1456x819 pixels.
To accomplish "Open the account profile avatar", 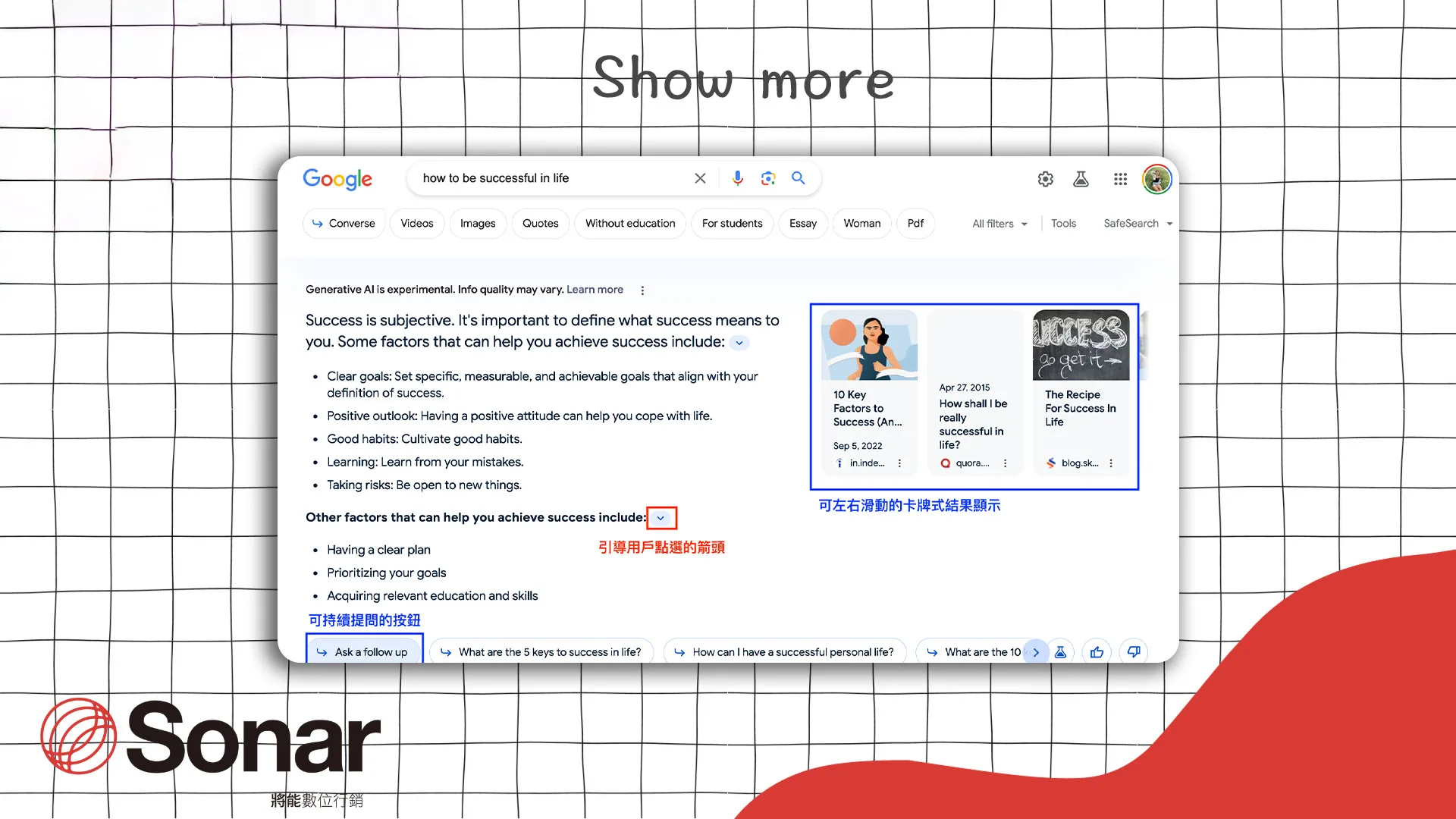I will pos(1157,179).
